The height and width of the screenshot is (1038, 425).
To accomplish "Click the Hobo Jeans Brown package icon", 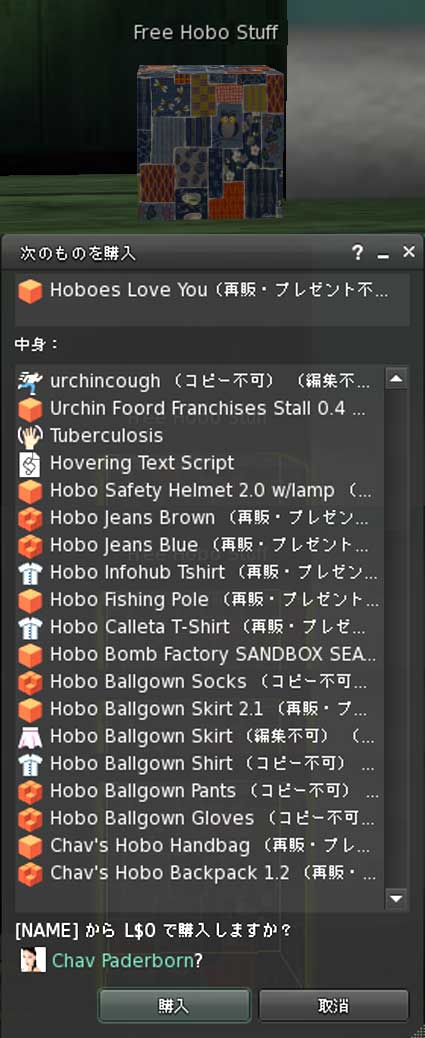I will click(30, 518).
